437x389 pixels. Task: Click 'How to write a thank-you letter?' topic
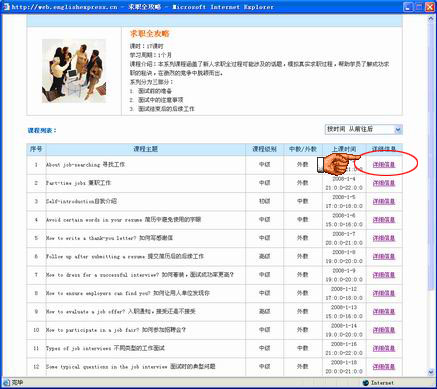click(109, 238)
